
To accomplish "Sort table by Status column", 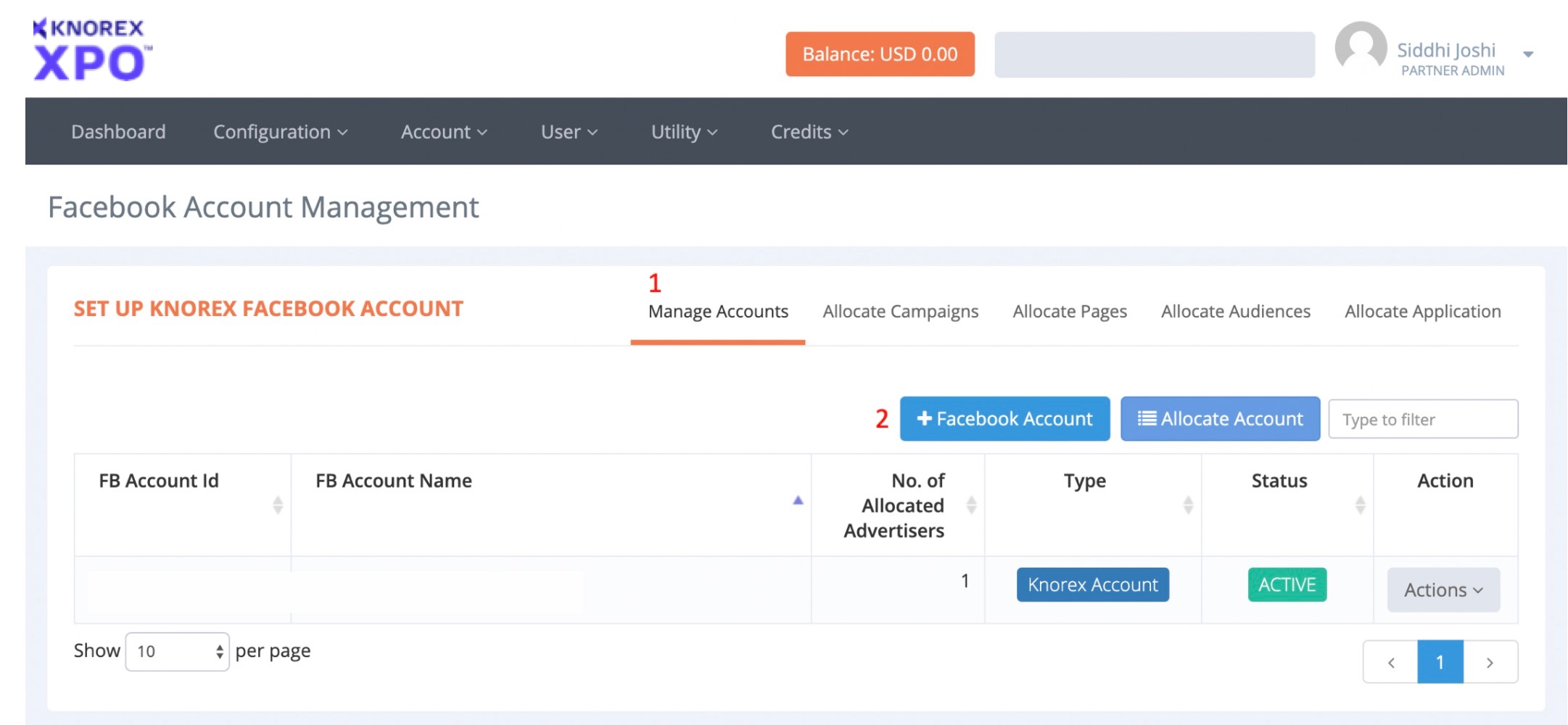I will pyautogui.click(x=1360, y=505).
